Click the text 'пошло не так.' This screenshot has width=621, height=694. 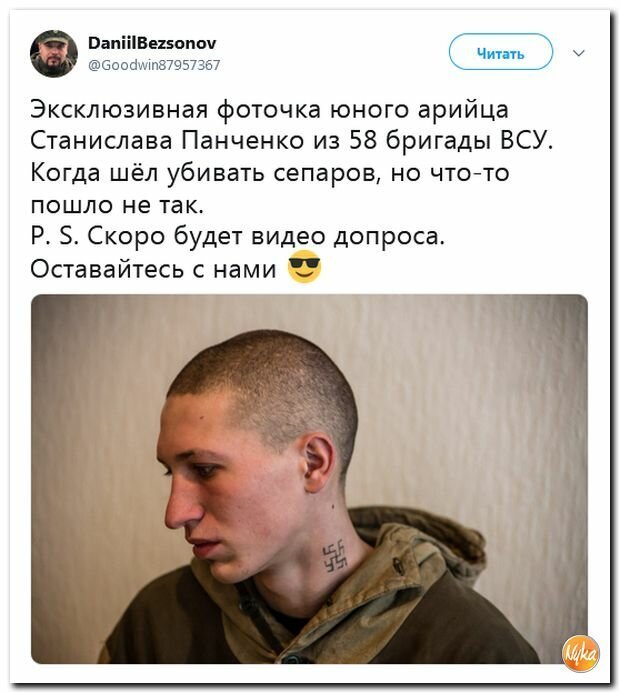click(x=117, y=204)
